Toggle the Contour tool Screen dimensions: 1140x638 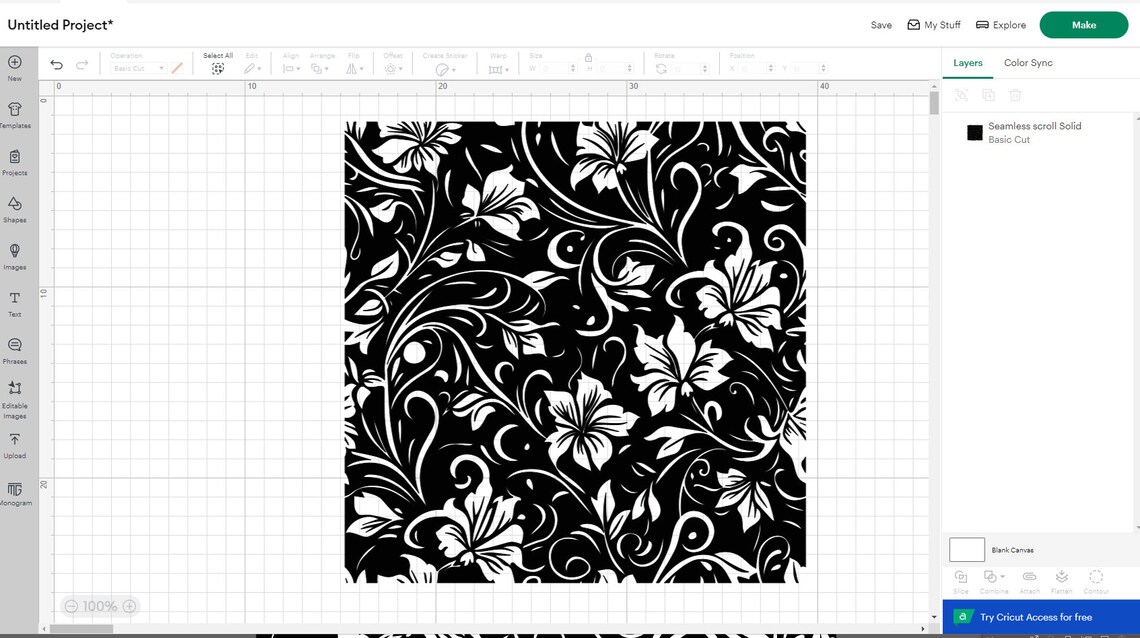tap(1096, 578)
